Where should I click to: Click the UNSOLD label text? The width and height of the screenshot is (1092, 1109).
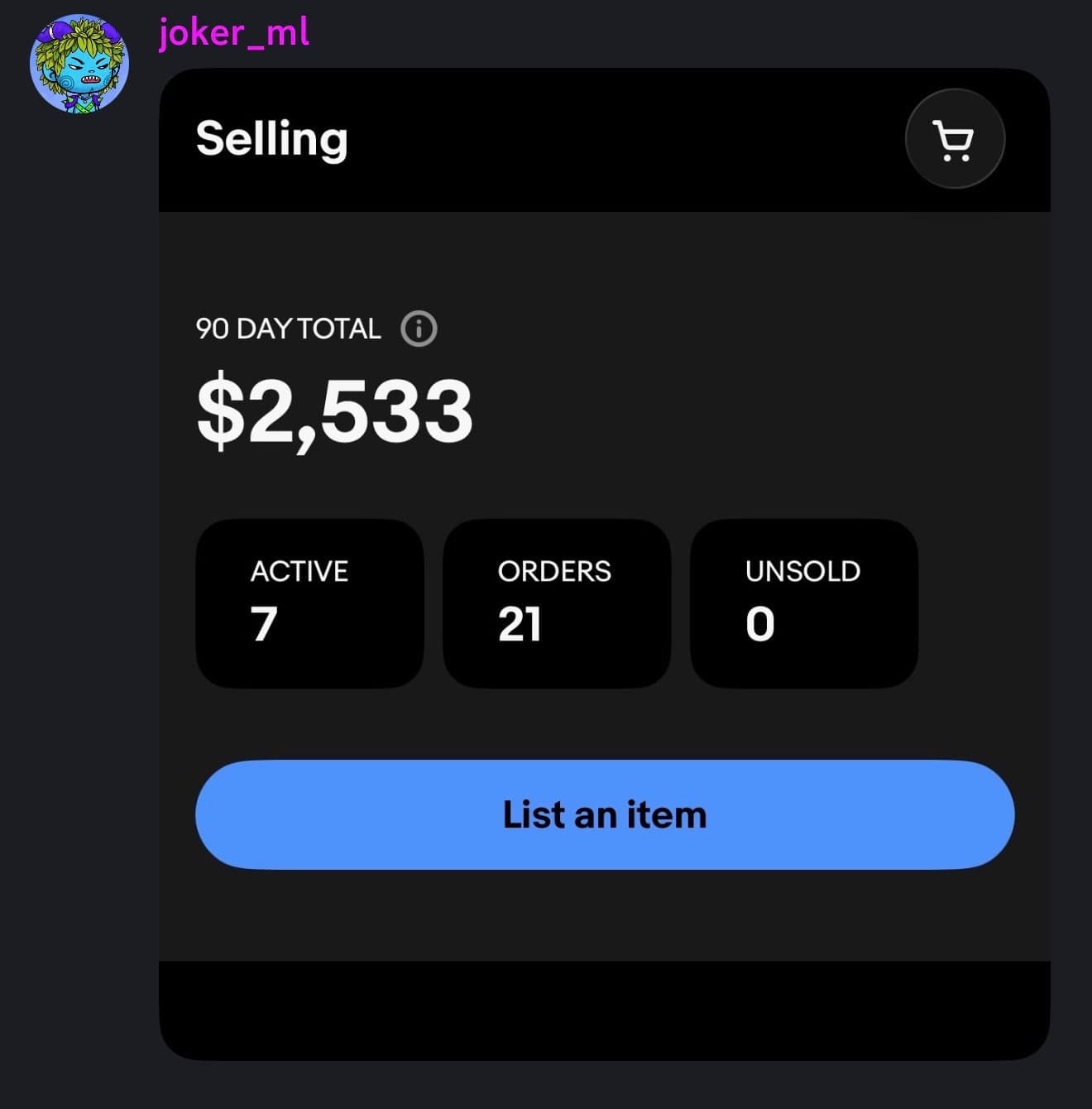[802, 571]
